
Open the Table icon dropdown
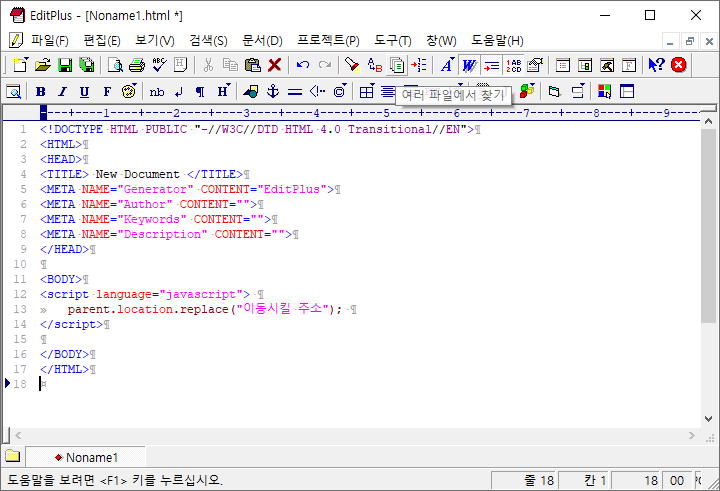tap(367, 91)
